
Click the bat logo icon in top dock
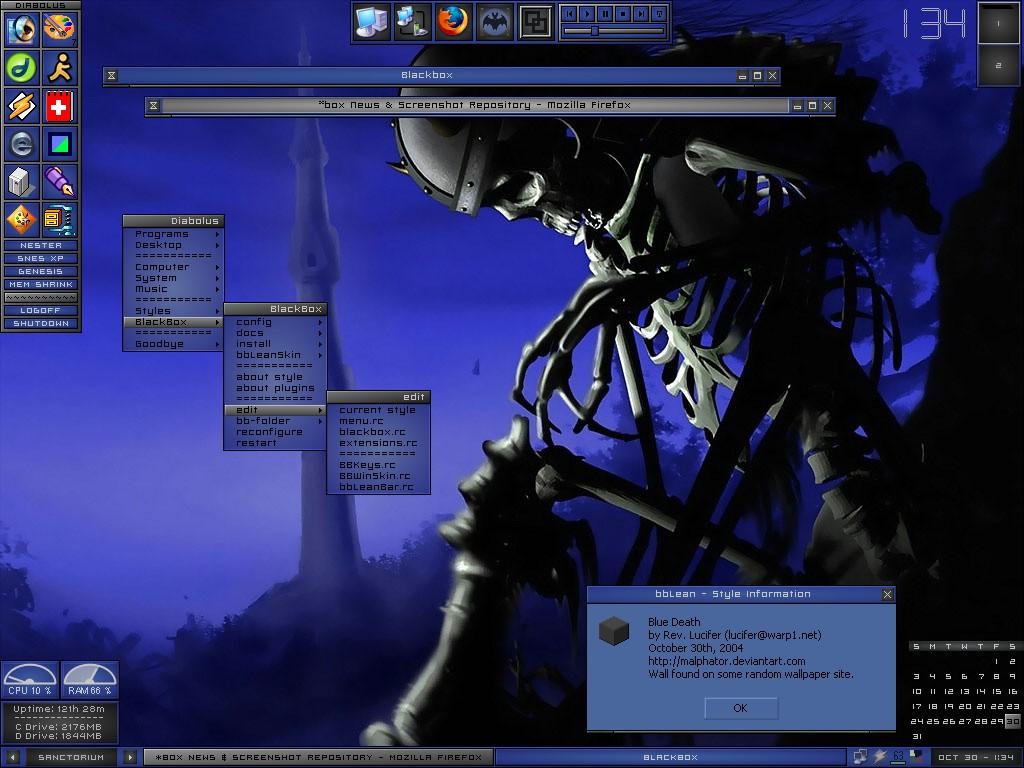495,22
